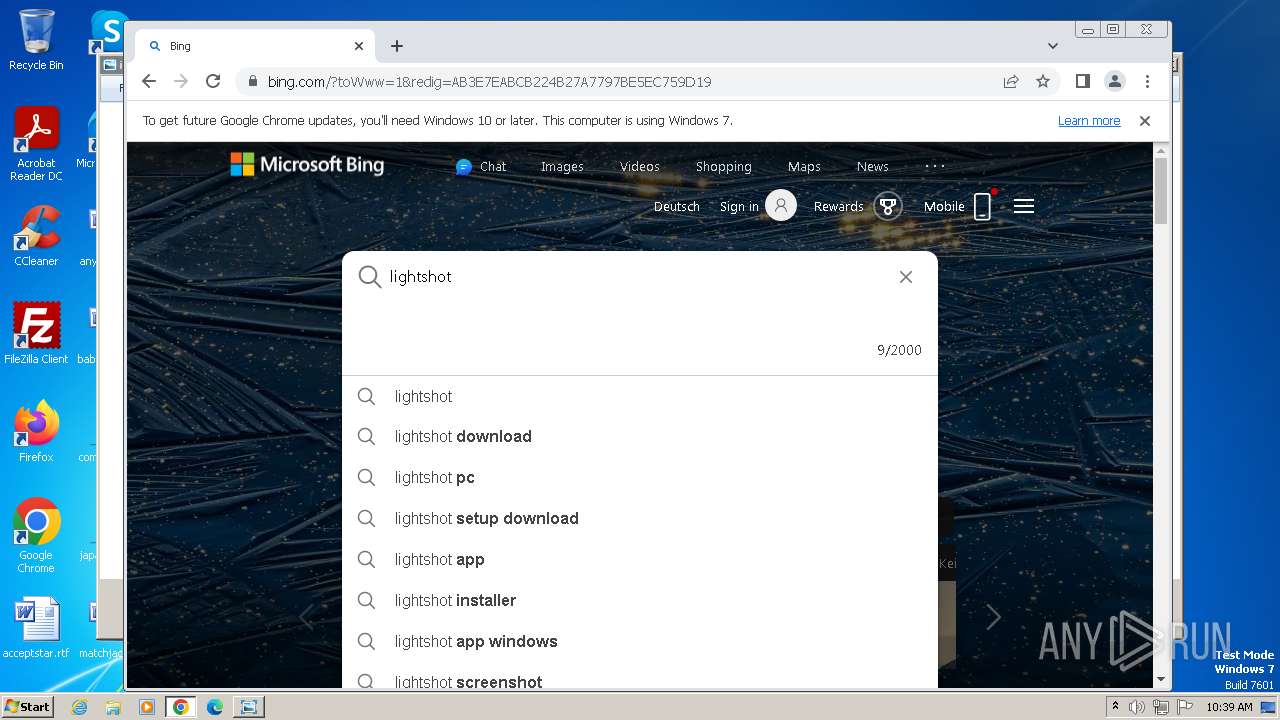The image size is (1280, 720).
Task: Go to the News section
Action: (872, 167)
